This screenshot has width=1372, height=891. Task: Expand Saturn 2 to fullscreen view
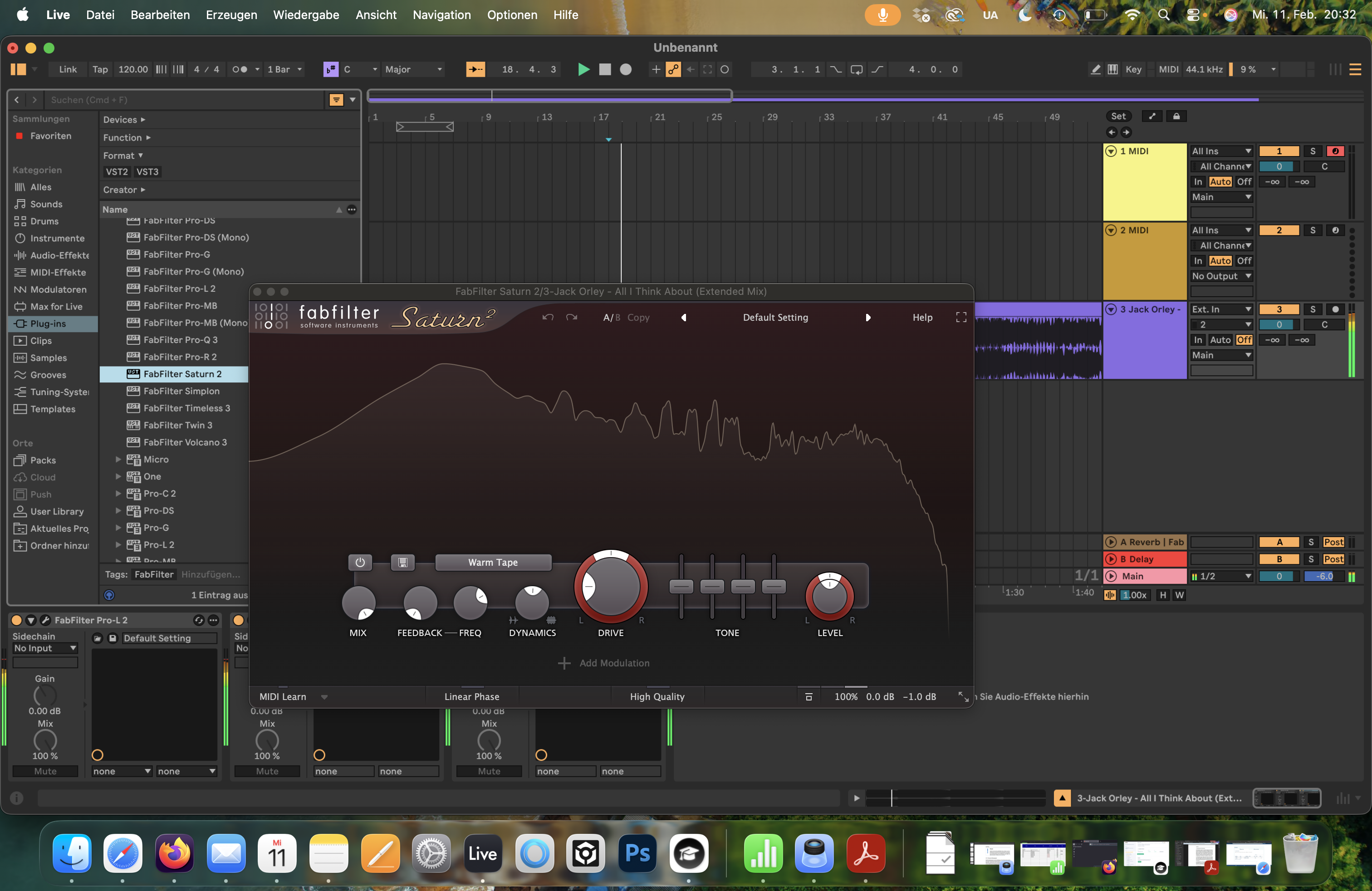pyautogui.click(x=961, y=317)
